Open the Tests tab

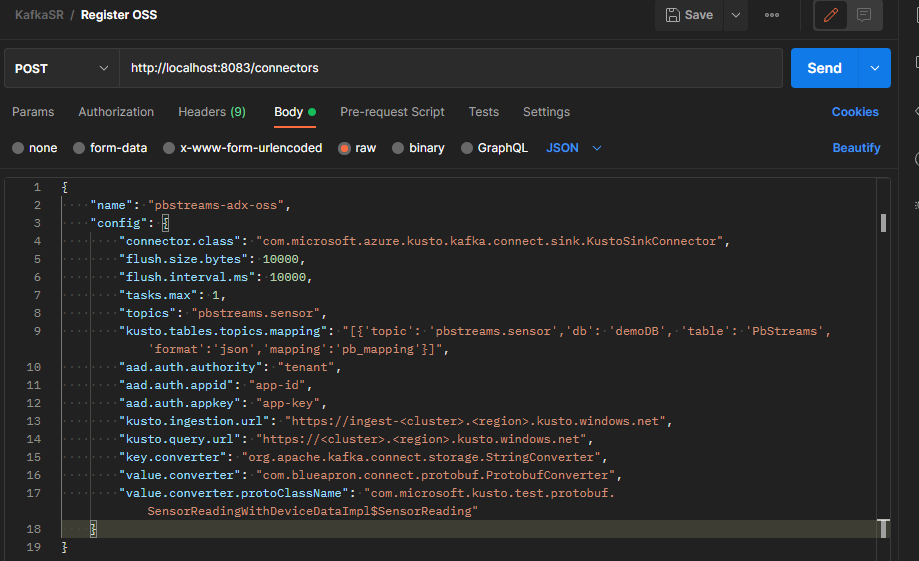[484, 112]
